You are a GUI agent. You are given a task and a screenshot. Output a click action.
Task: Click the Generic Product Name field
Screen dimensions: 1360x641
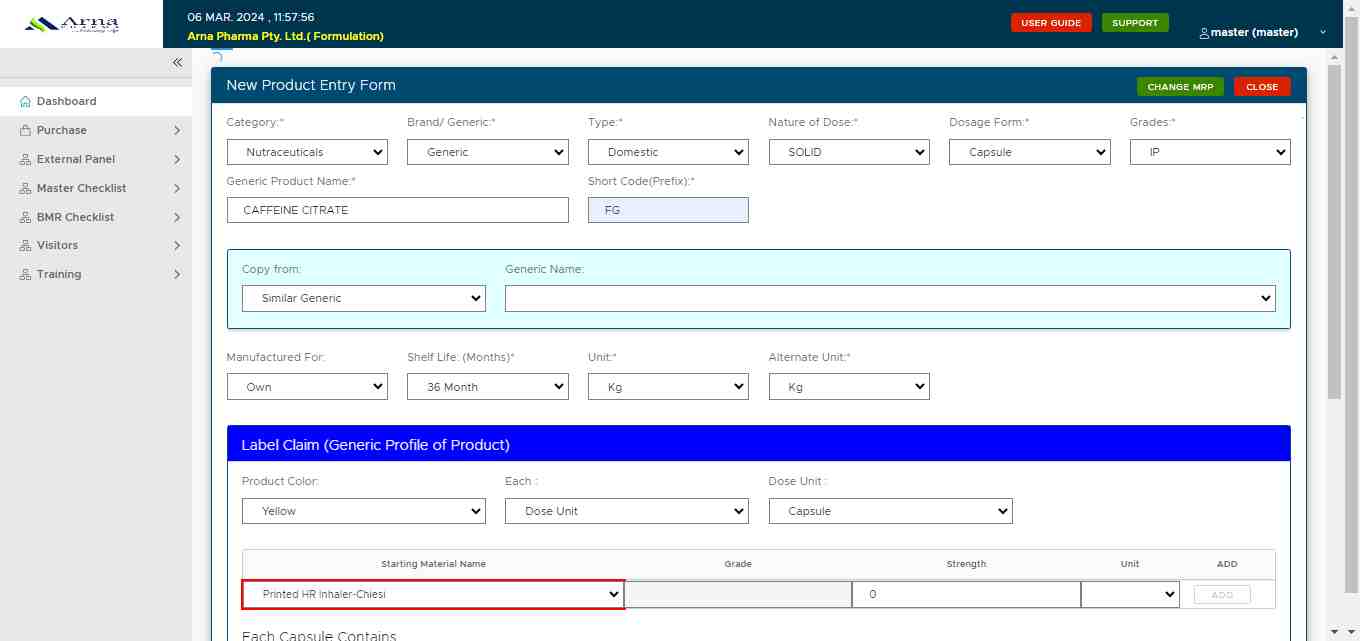click(397, 210)
